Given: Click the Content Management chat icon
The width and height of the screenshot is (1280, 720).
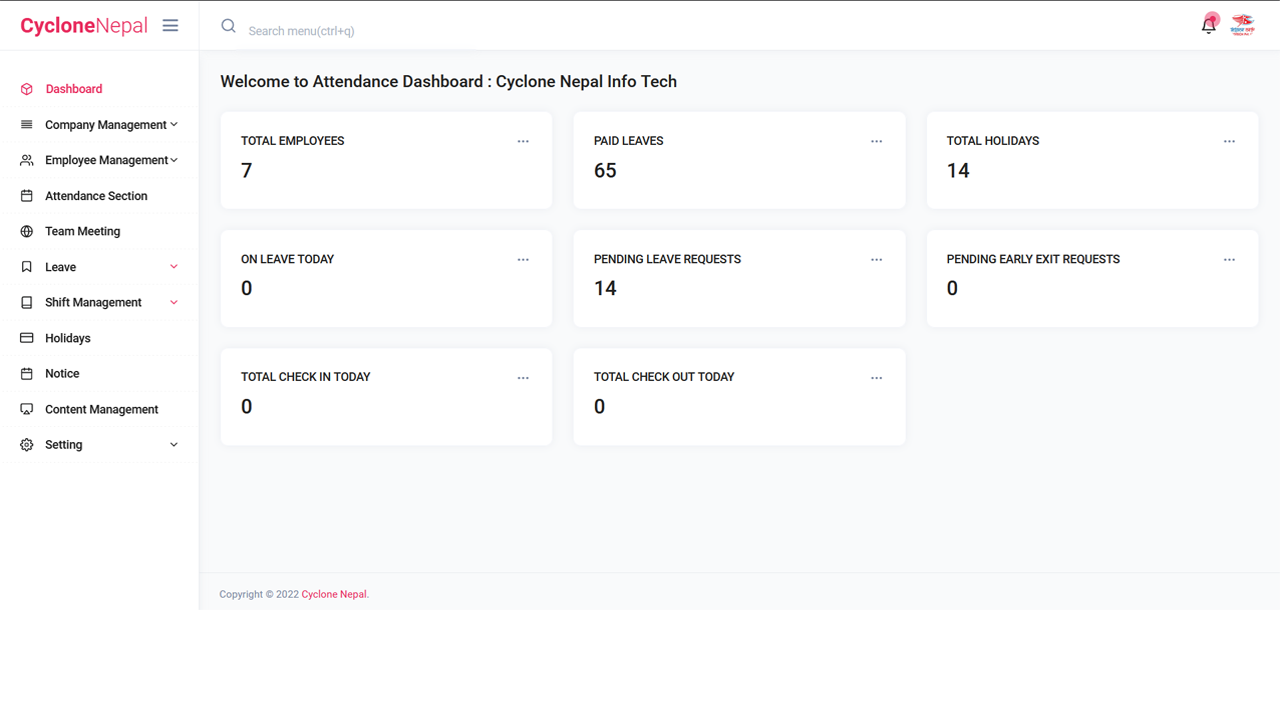Looking at the screenshot, I should 25,409.
